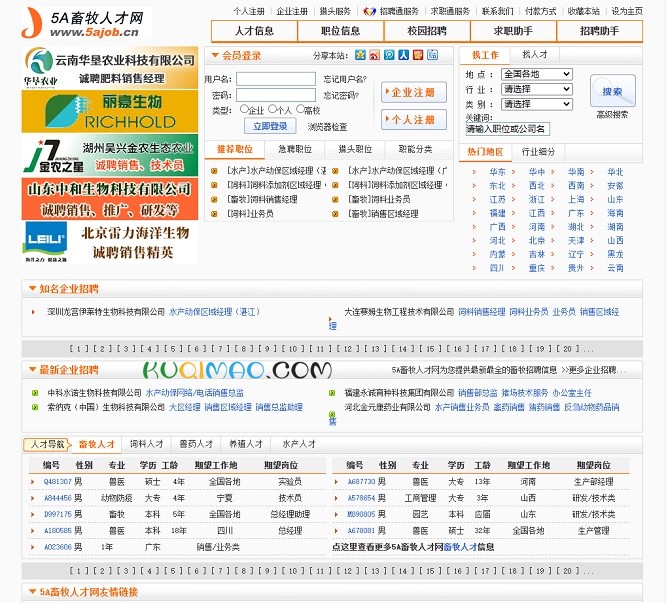Click the 用户名 input field
The height and width of the screenshot is (603, 666).
pos(276,79)
